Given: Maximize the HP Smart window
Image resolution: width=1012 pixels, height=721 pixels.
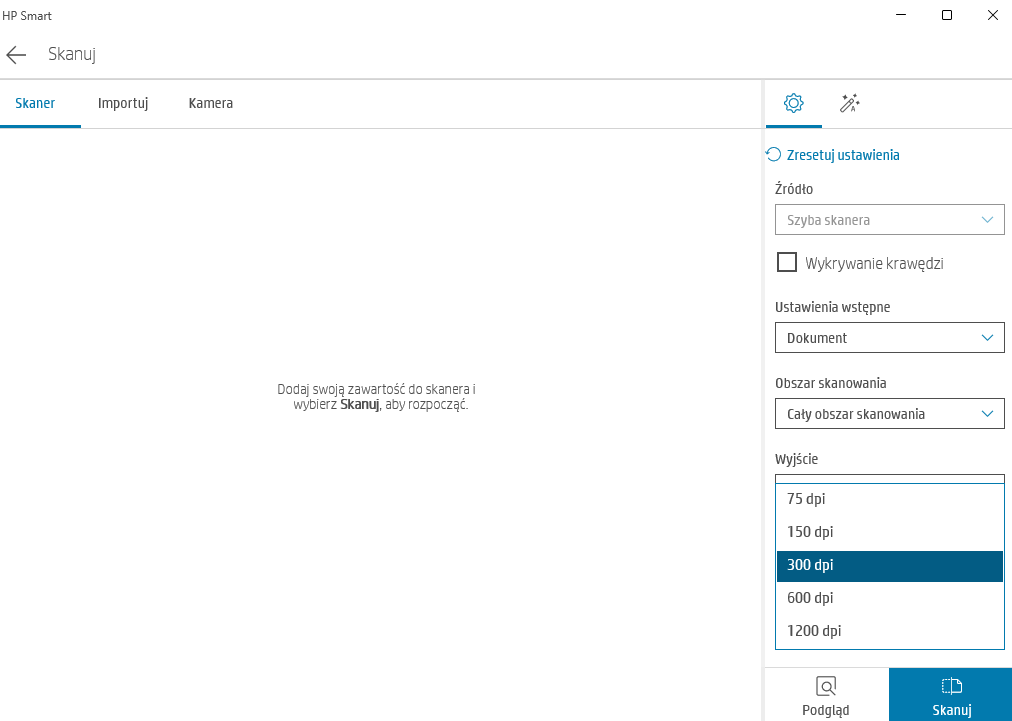Looking at the screenshot, I should [947, 15].
